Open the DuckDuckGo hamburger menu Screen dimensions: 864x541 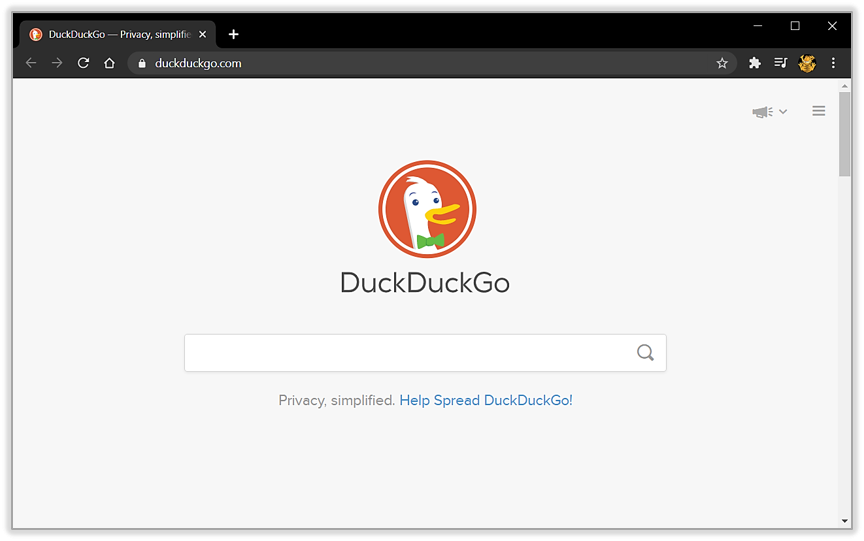pos(819,111)
